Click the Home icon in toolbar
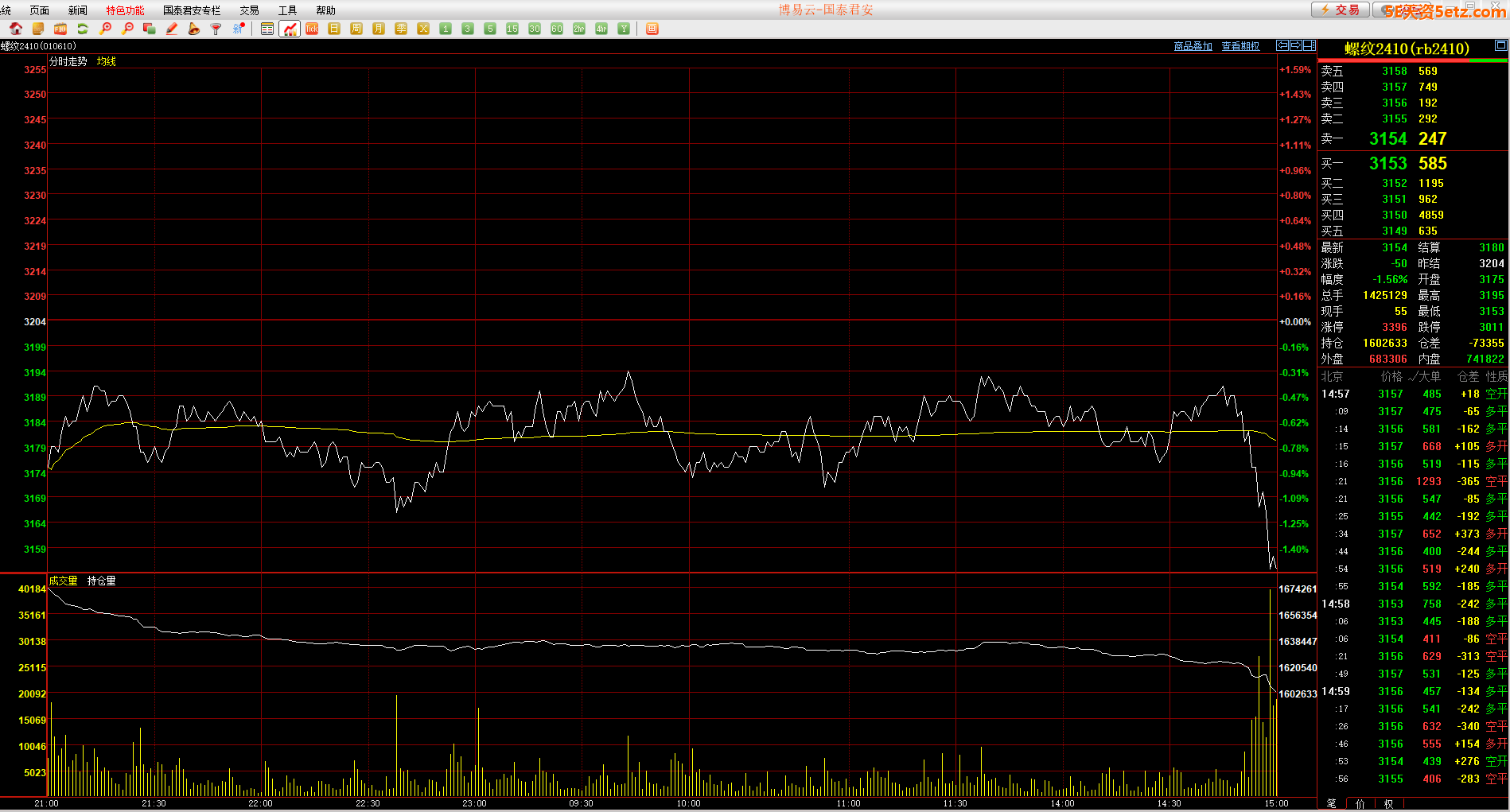 (15, 29)
